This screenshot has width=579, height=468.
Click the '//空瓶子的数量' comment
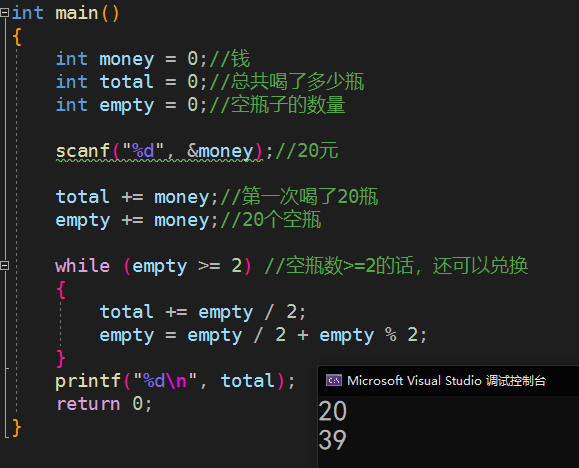[277, 105]
